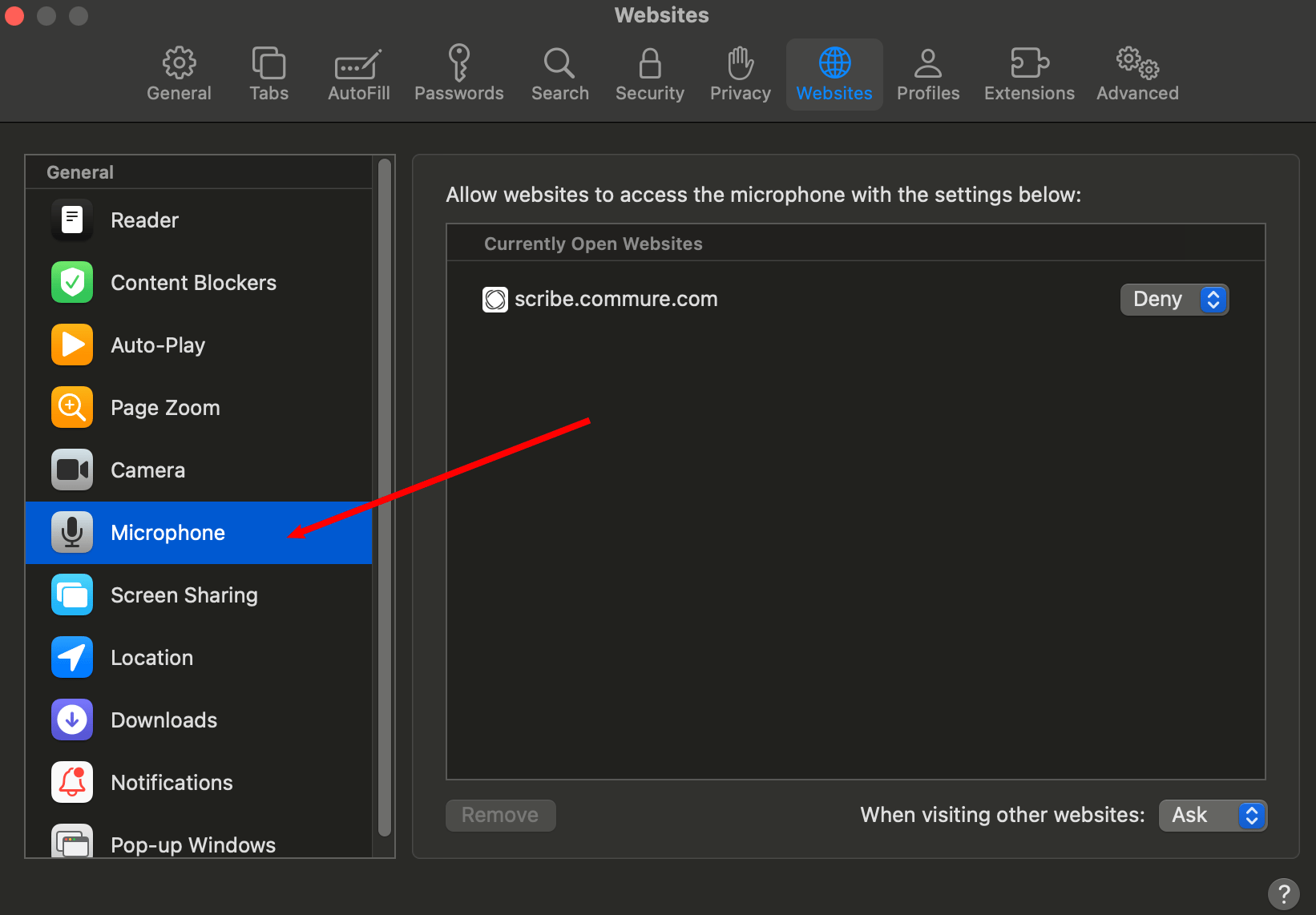The image size is (1316, 915).
Task: Click the Camera sidebar icon
Action: (72, 470)
